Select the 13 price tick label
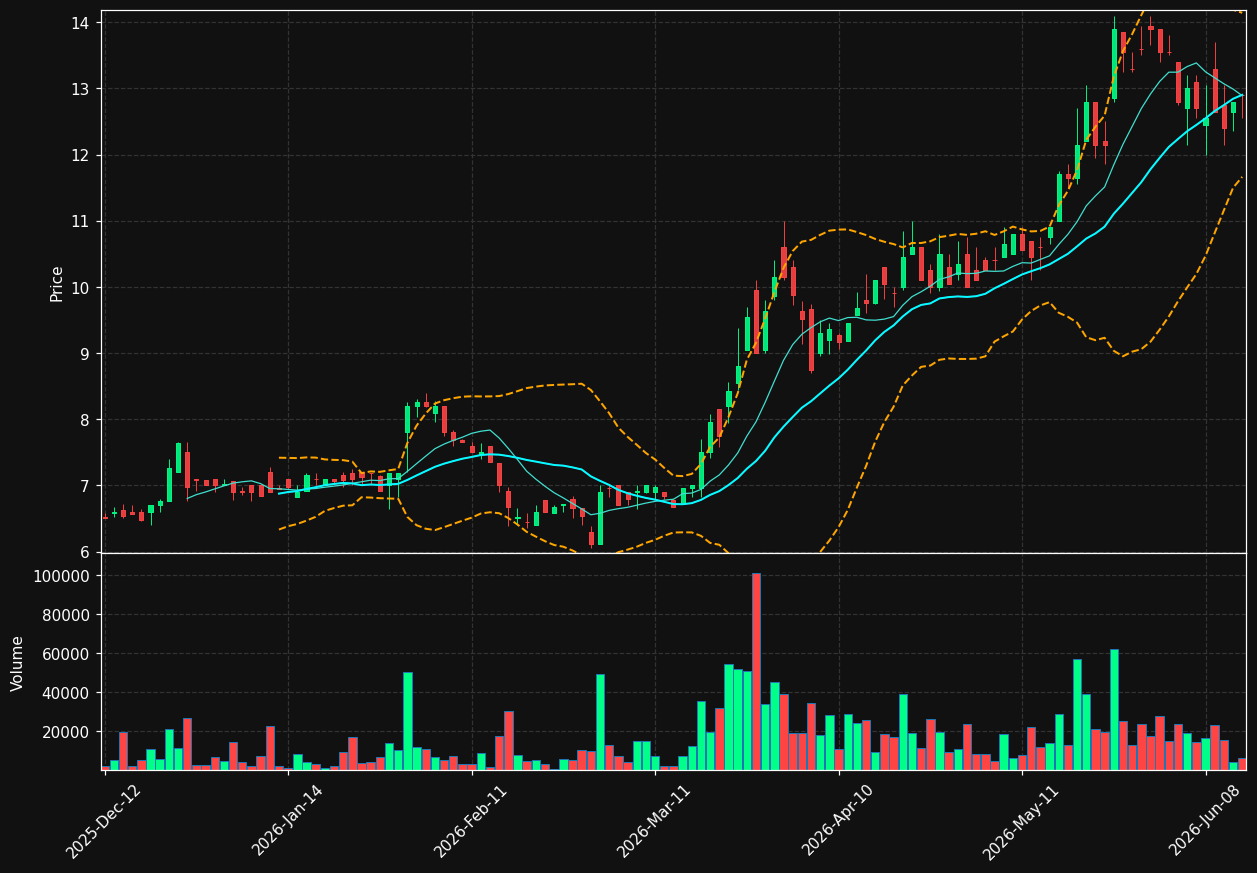This screenshot has width=1257, height=873. 80,89
